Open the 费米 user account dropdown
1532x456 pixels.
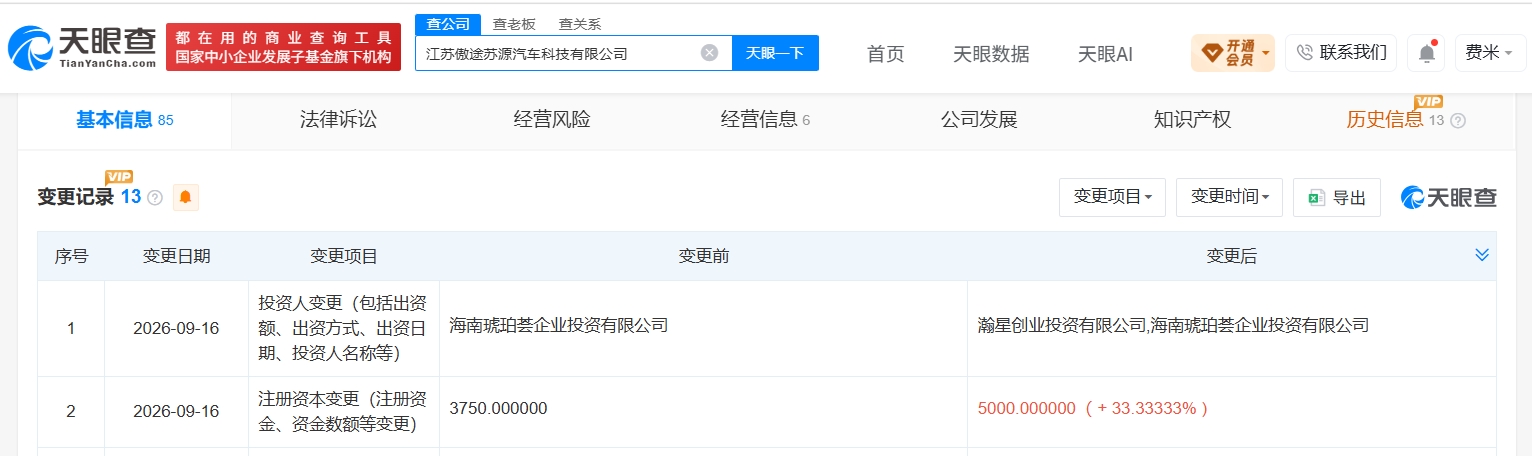pyautogui.click(x=1490, y=53)
